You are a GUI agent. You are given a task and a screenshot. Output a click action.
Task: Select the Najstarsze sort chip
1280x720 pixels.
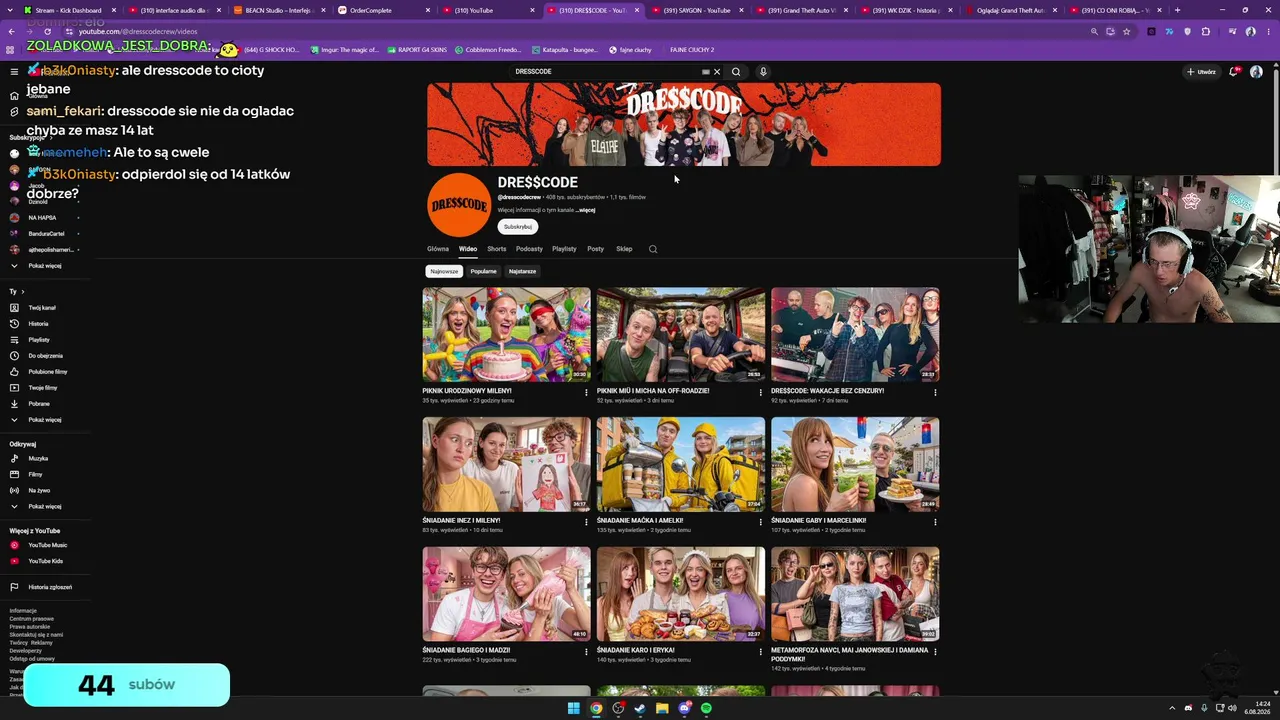coord(522,271)
